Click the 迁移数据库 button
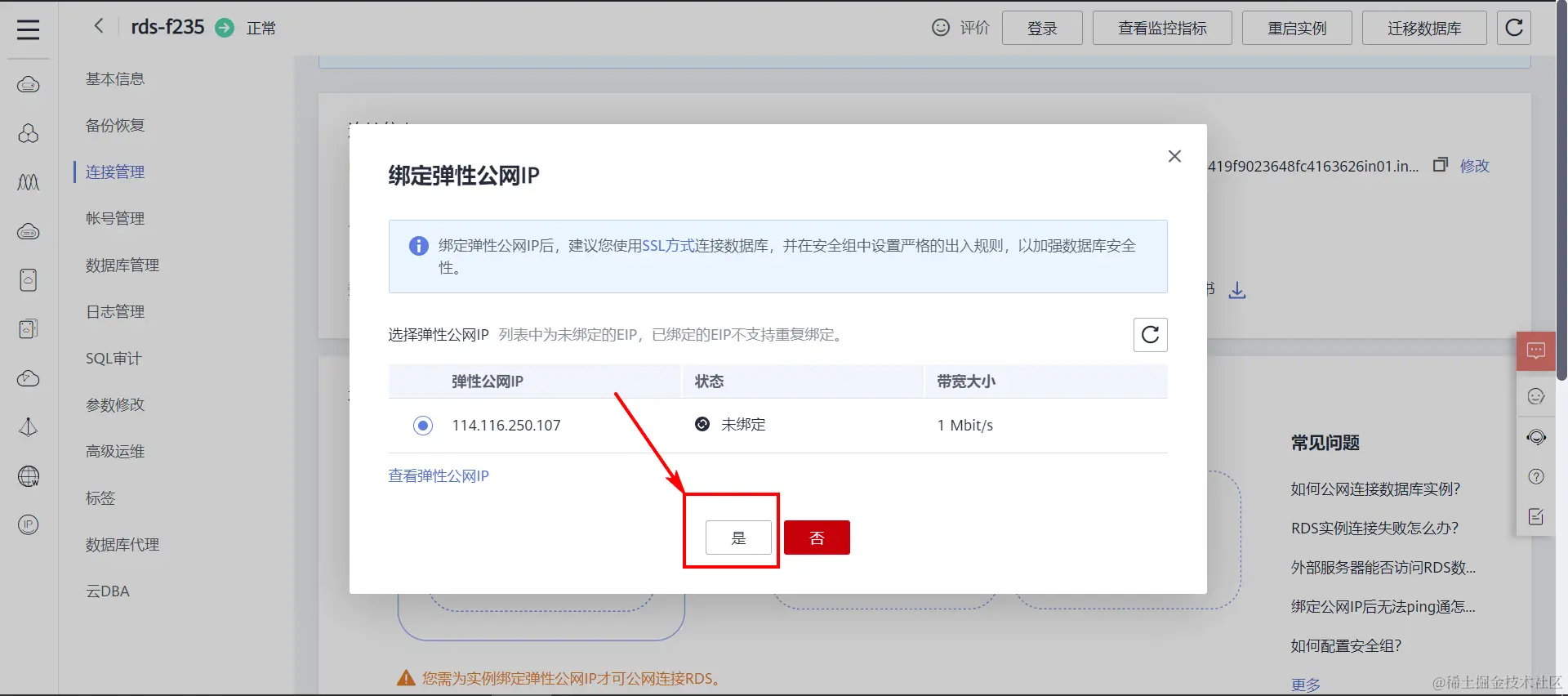 click(x=1424, y=28)
